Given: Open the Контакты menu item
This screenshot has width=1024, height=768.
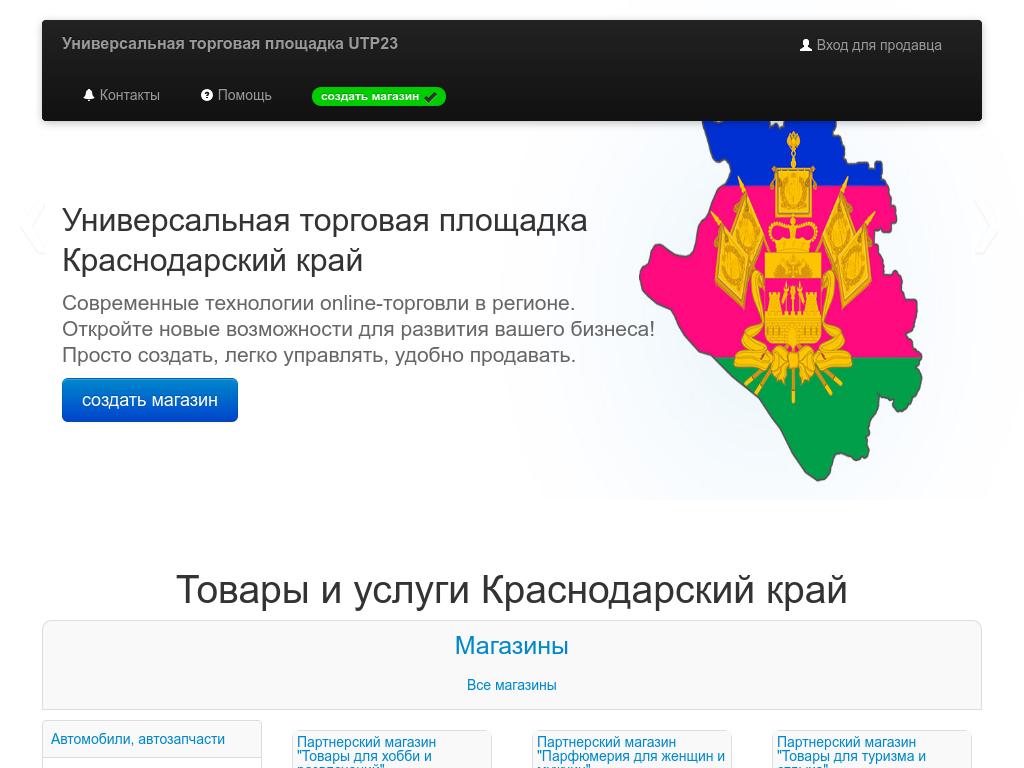Looking at the screenshot, I should 129,95.
